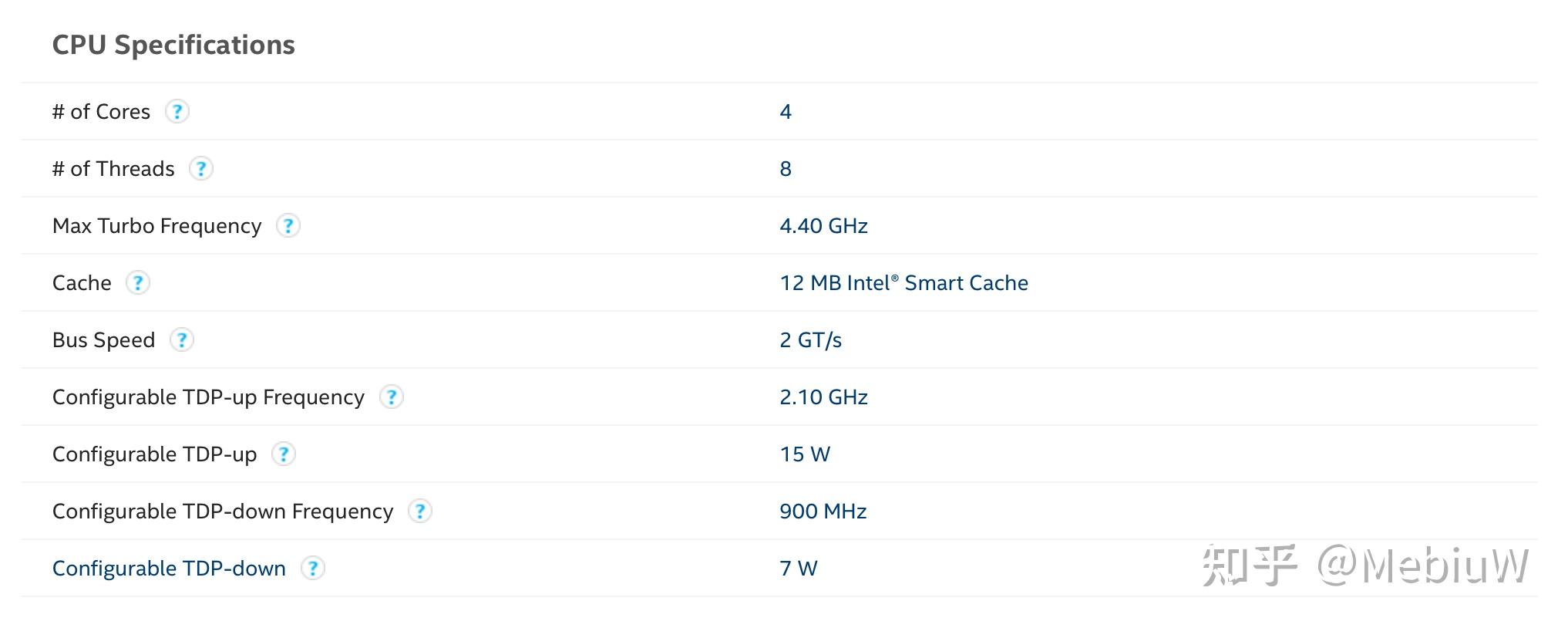The height and width of the screenshot is (628, 1568).
Task: Click the help icon beside # of Cores
Action: (x=177, y=112)
